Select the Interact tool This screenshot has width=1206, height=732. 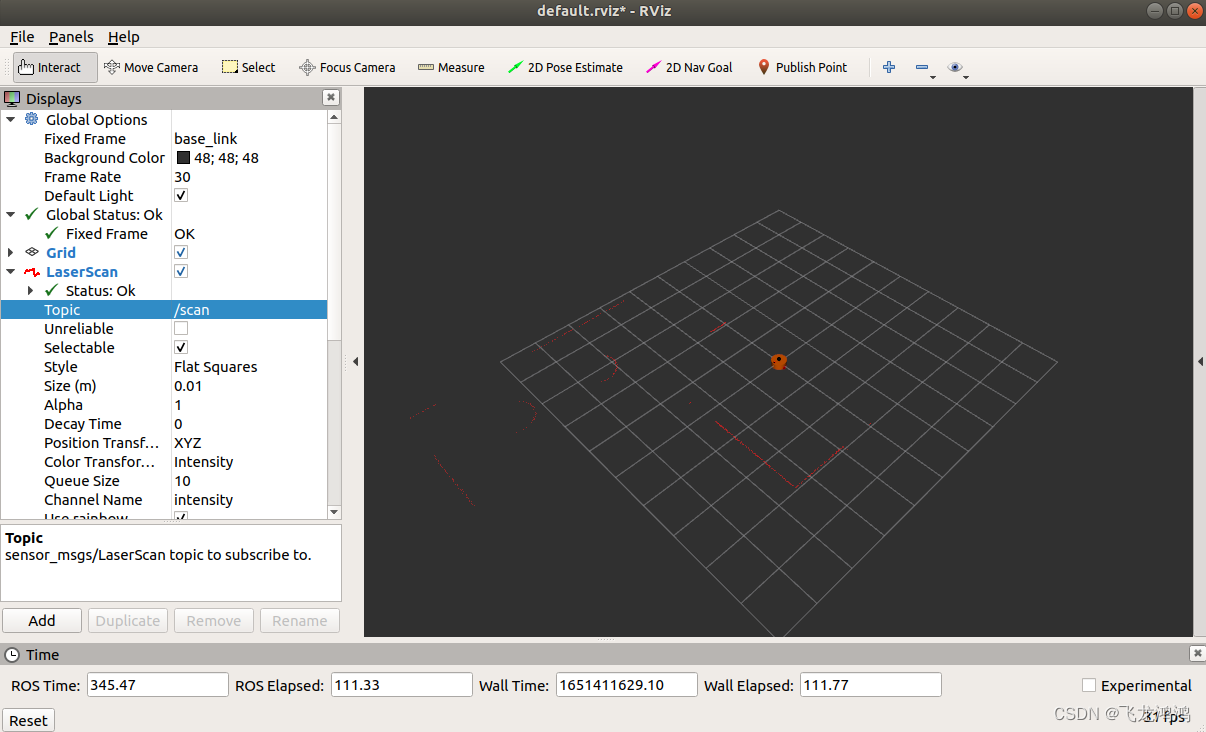coord(55,67)
